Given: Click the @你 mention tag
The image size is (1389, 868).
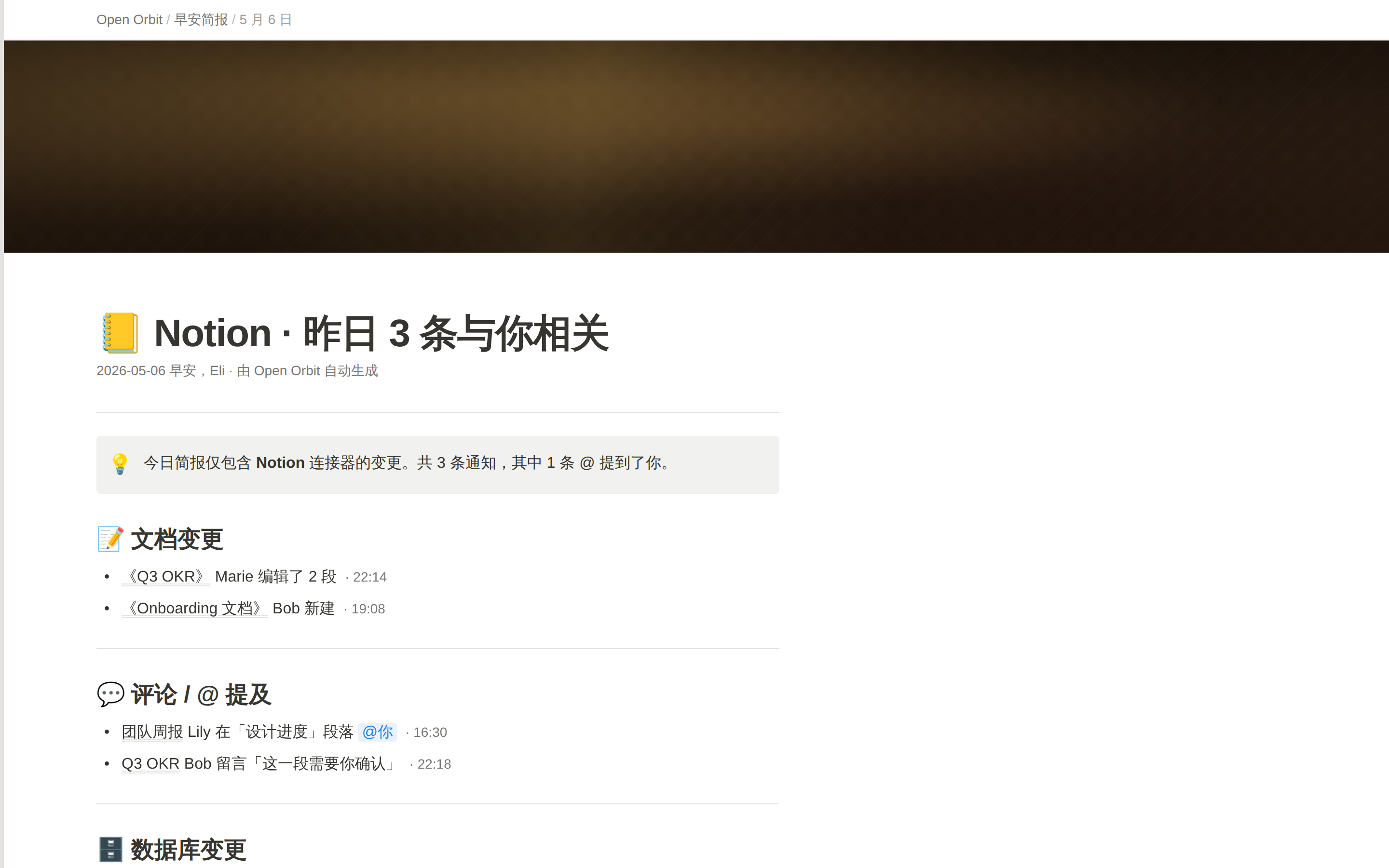Looking at the screenshot, I should [378, 732].
